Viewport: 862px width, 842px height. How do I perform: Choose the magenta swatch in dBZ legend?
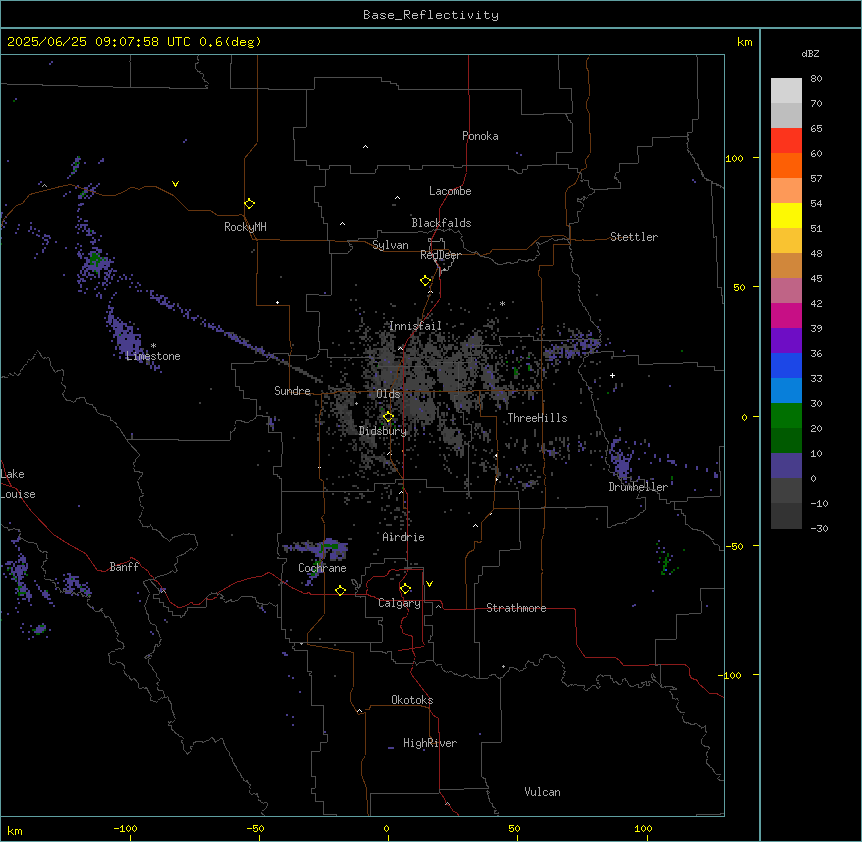coord(786,315)
